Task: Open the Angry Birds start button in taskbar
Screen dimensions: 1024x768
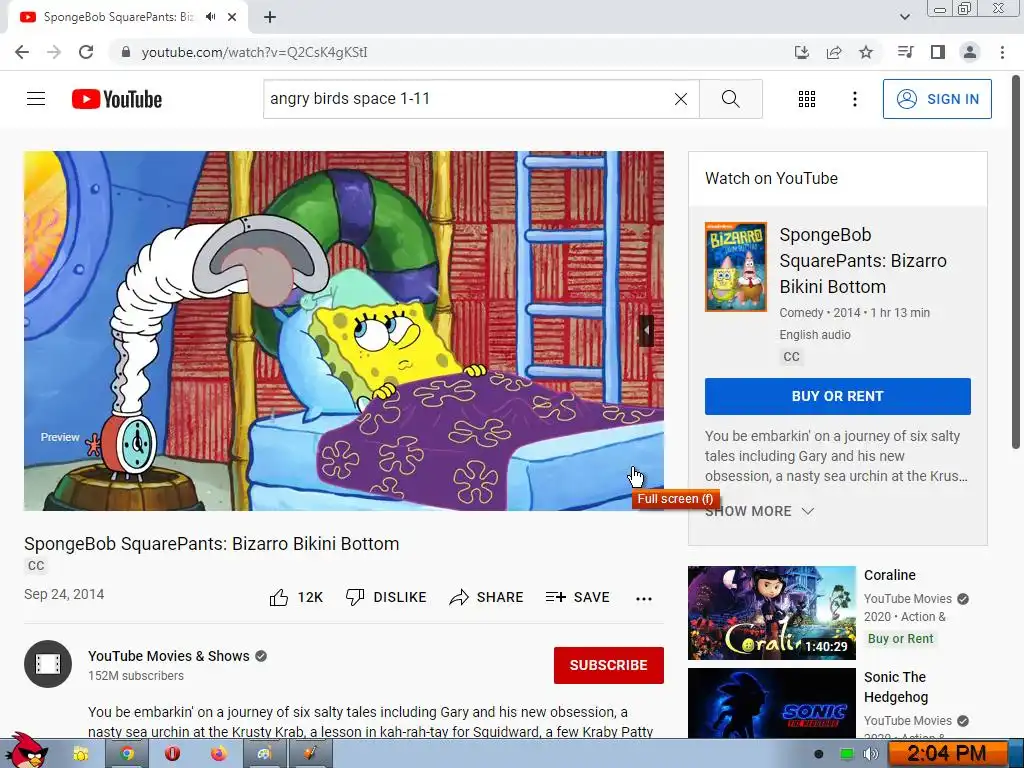Action: 26,751
